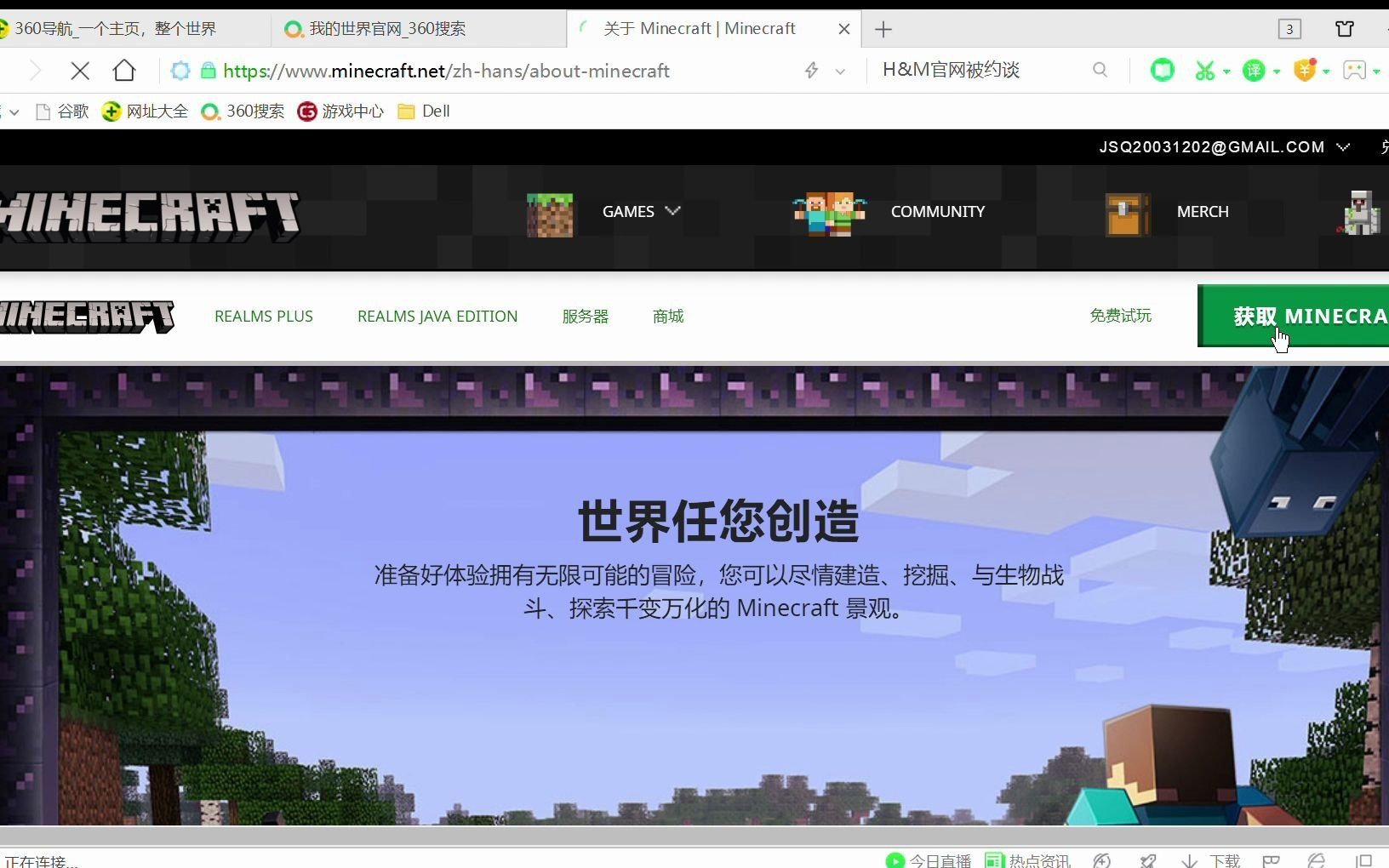Click the grass block Games icon
The image size is (1389, 868).
click(x=550, y=214)
